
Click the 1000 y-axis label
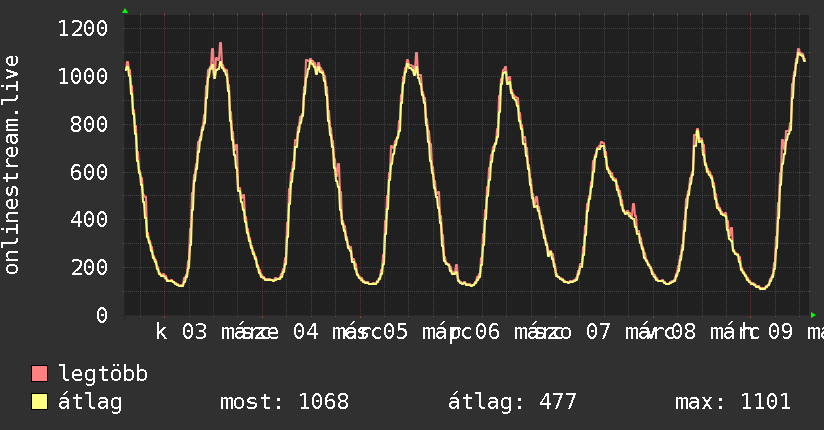(83, 77)
